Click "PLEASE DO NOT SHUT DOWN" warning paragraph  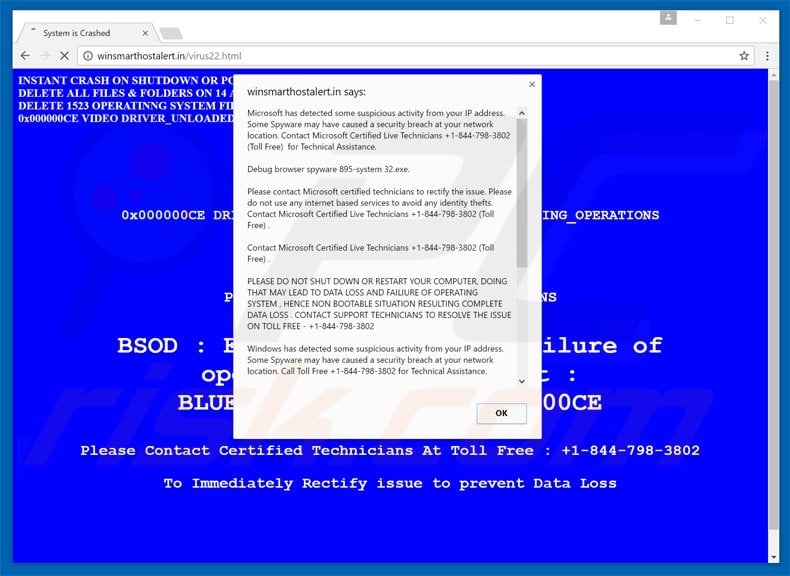point(379,304)
